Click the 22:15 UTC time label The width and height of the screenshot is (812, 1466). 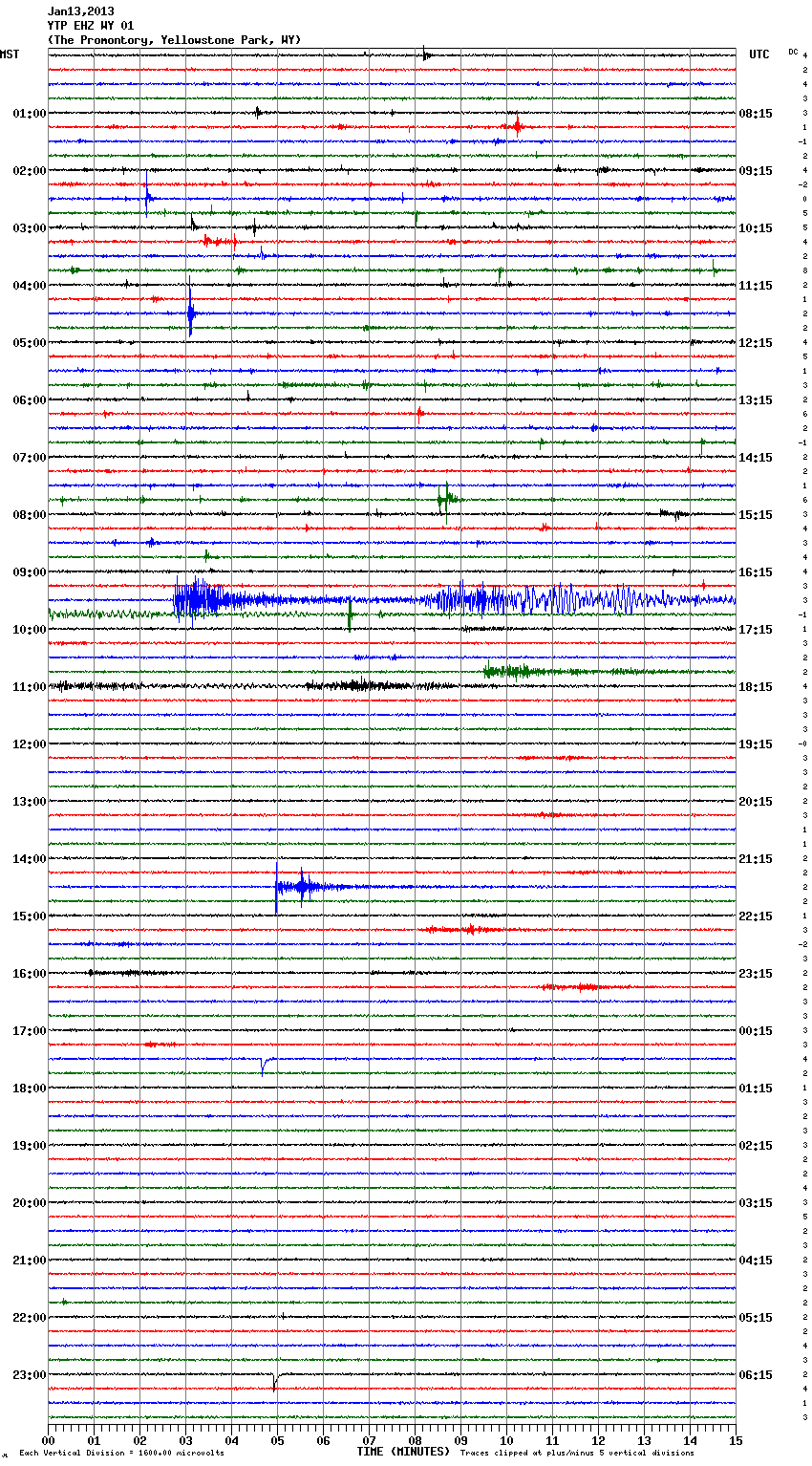[756, 916]
